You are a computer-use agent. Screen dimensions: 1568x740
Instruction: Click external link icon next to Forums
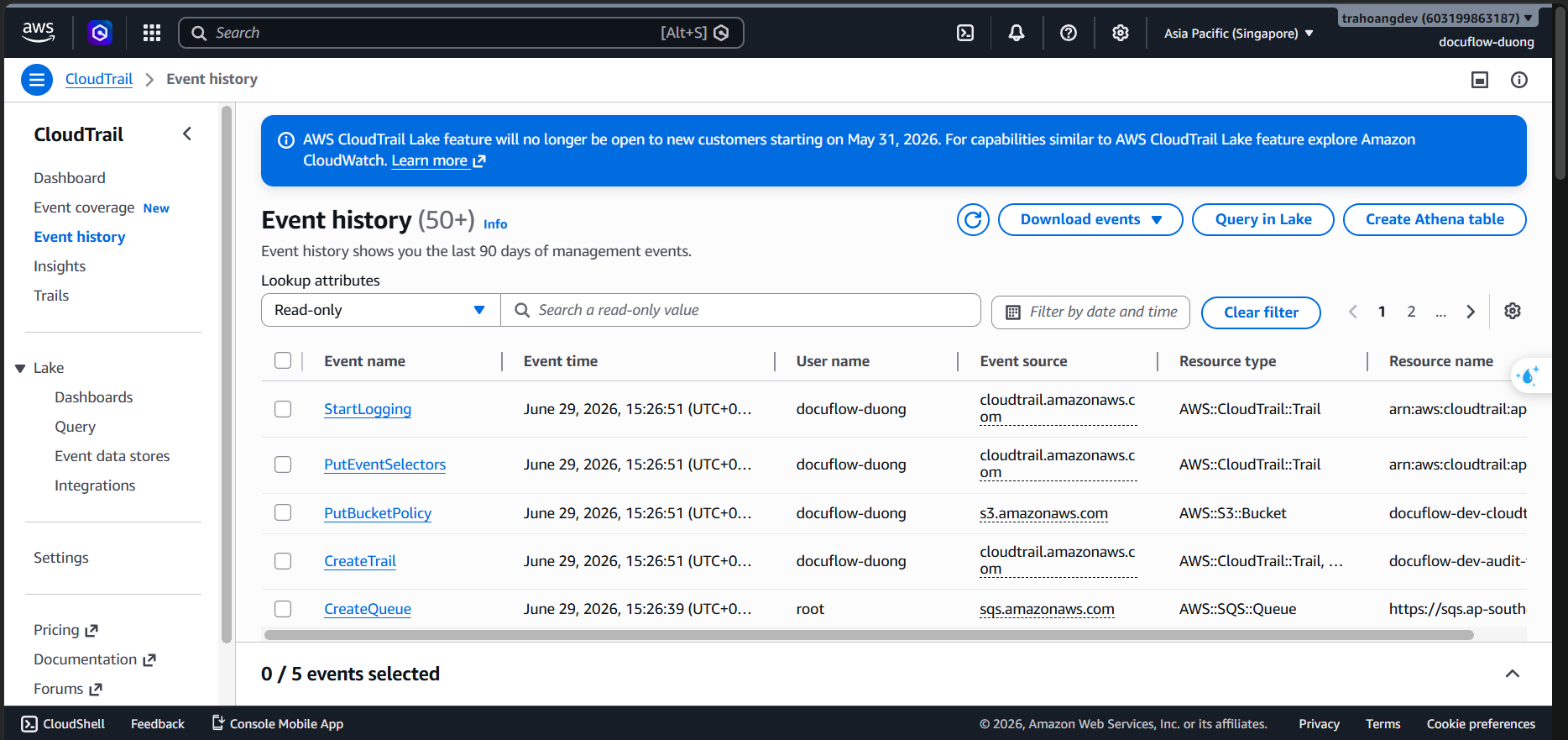tap(96, 689)
